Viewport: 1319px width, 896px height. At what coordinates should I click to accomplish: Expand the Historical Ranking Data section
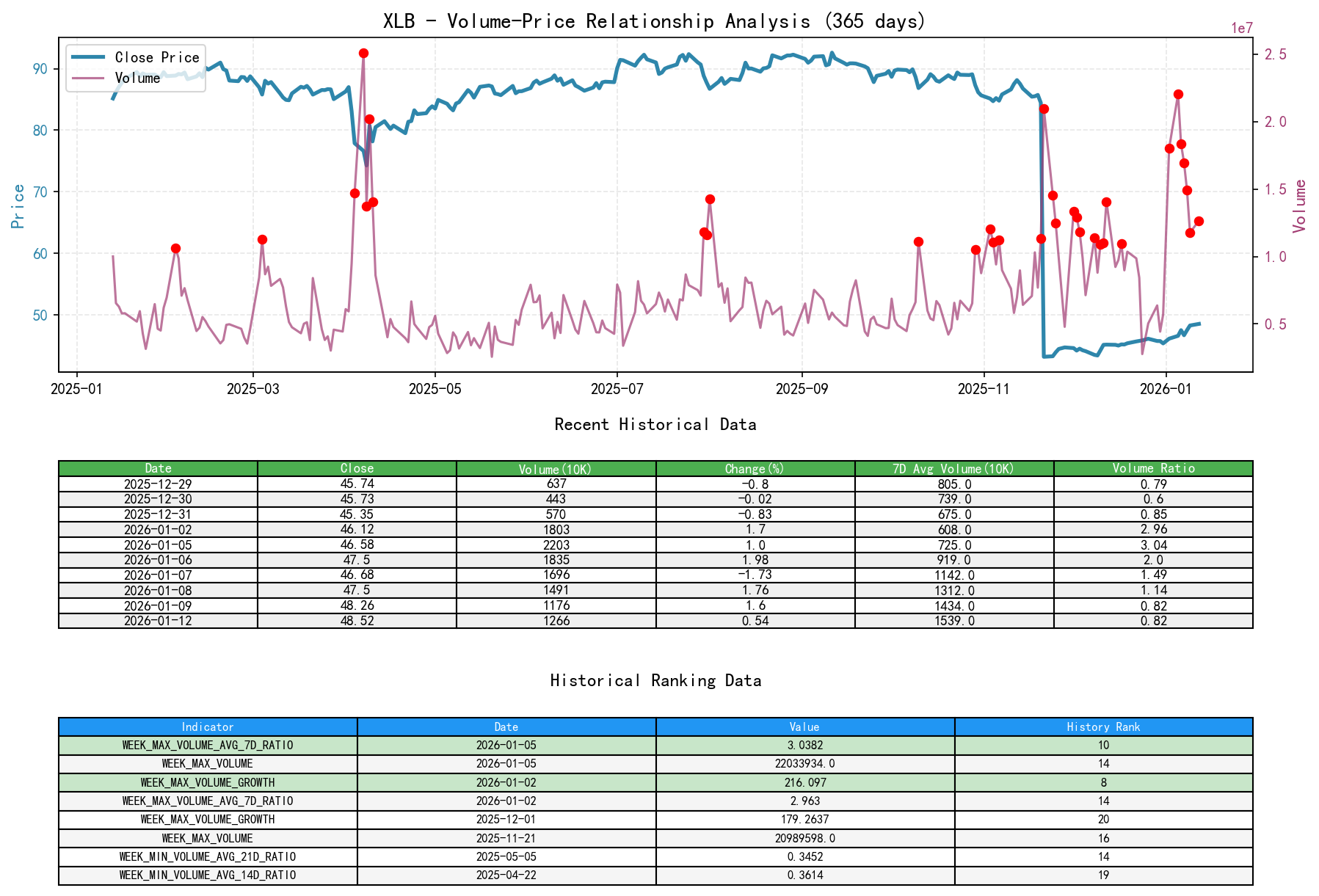coord(655,680)
